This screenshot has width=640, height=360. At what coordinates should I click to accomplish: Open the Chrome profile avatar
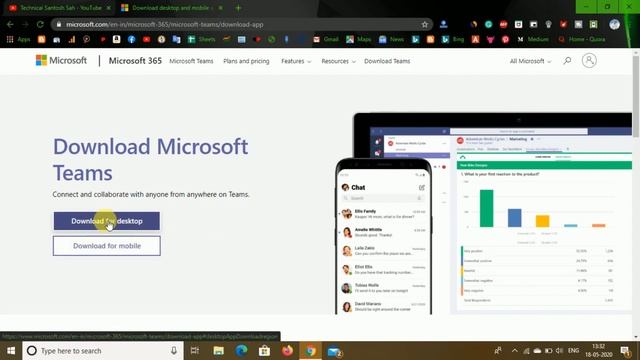pyautogui.click(x=614, y=24)
